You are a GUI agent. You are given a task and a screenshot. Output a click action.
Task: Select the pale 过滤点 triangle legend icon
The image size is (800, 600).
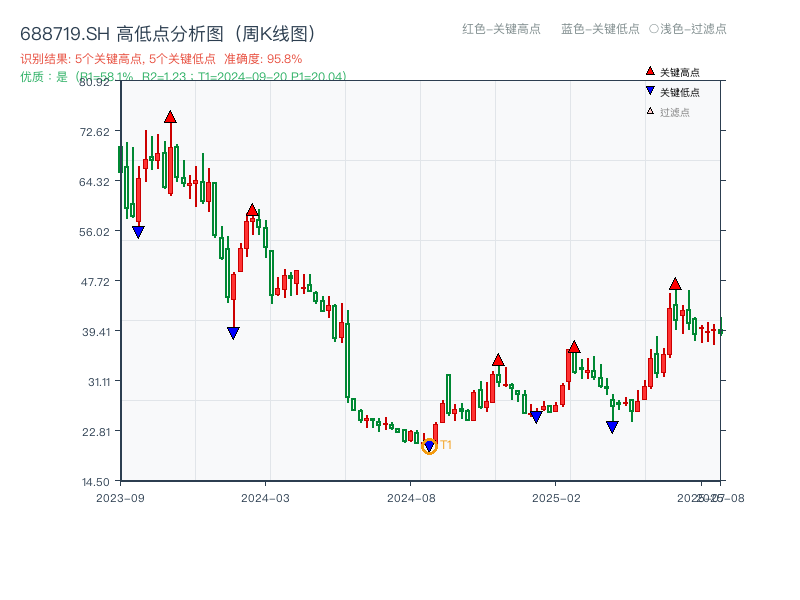point(648,112)
